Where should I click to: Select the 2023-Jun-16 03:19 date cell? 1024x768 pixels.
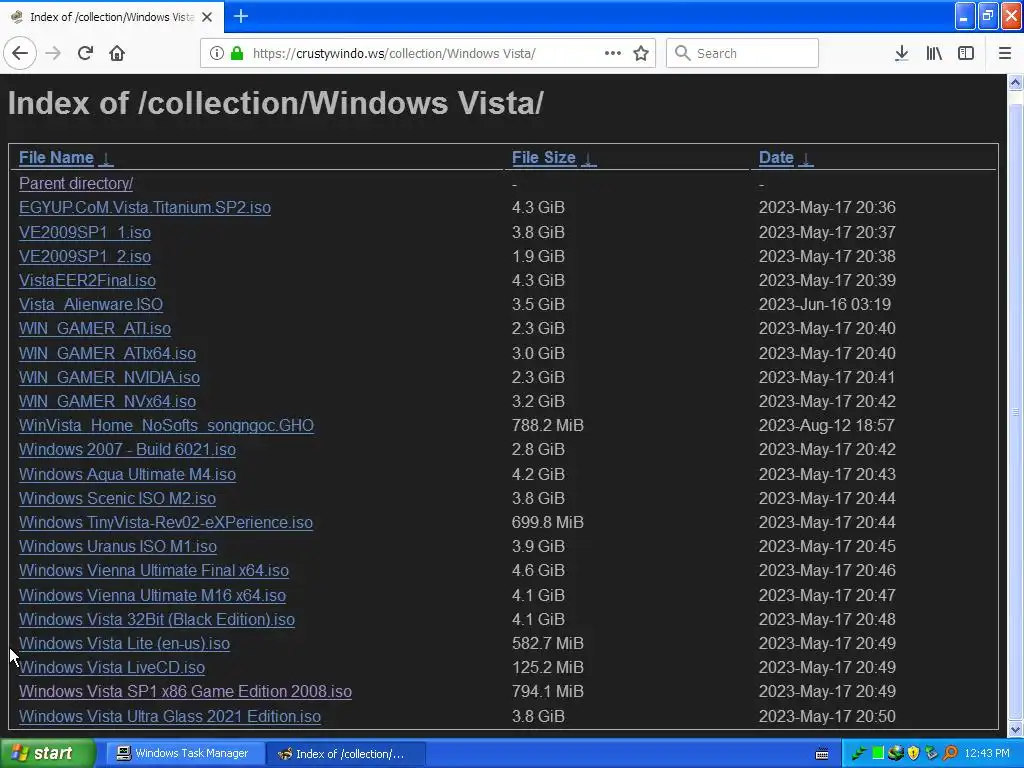tap(825, 305)
